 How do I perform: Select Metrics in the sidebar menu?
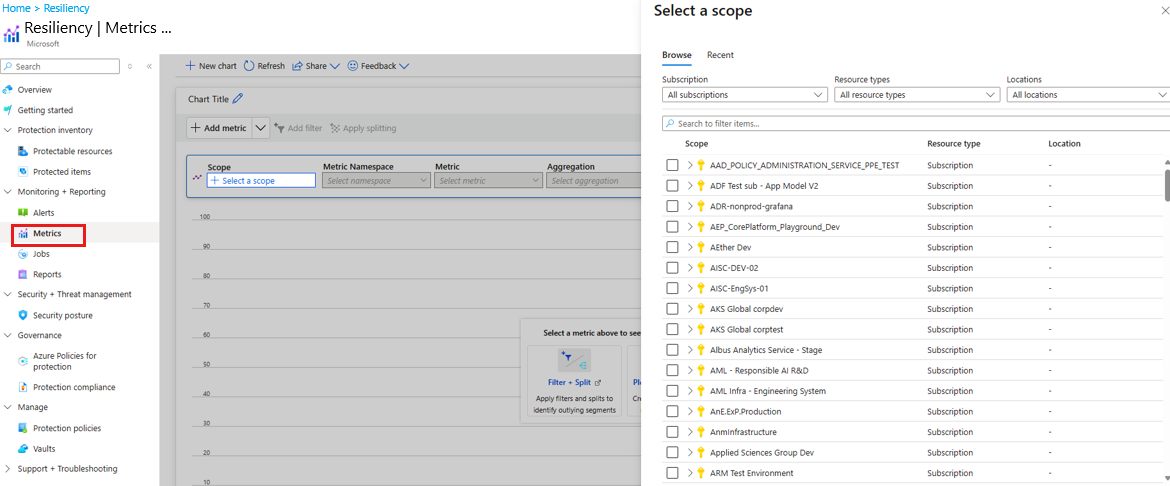[x=47, y=234]
